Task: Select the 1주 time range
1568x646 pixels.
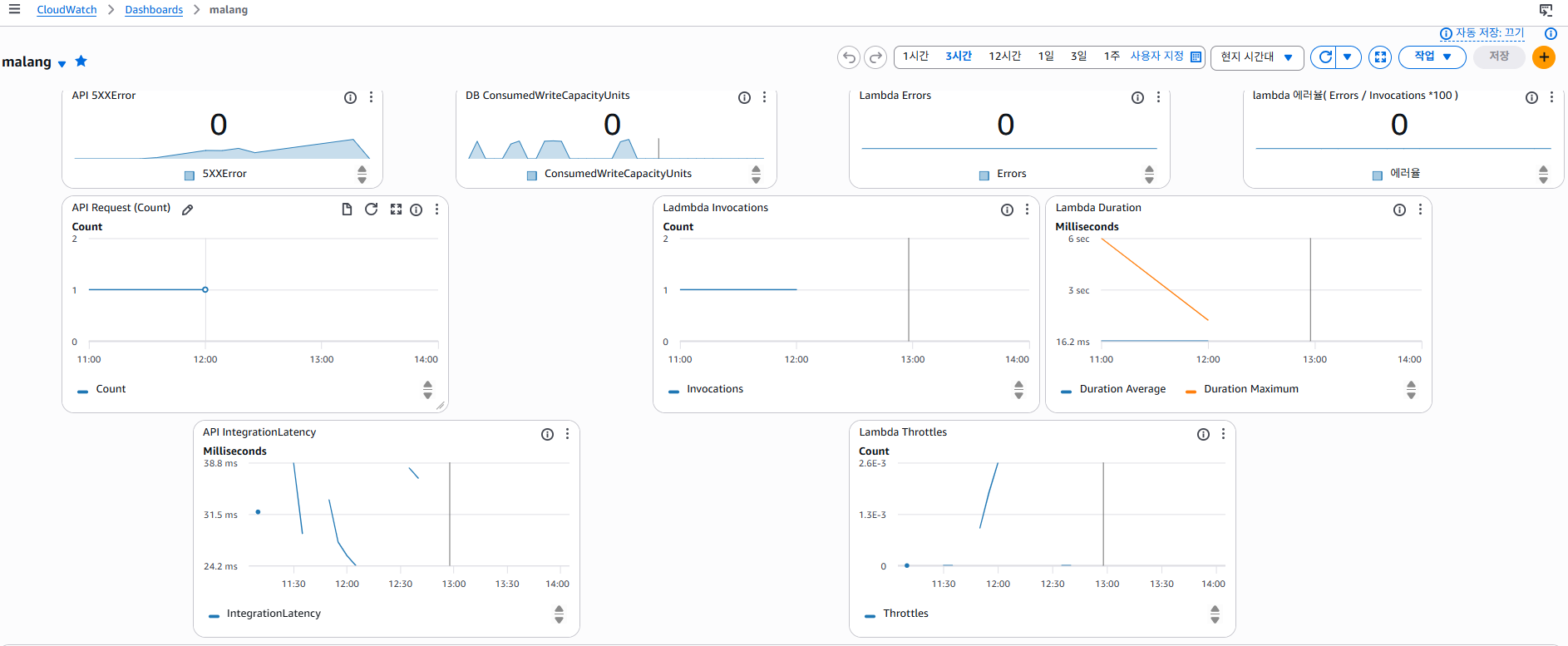Action: click(1112, 57)
